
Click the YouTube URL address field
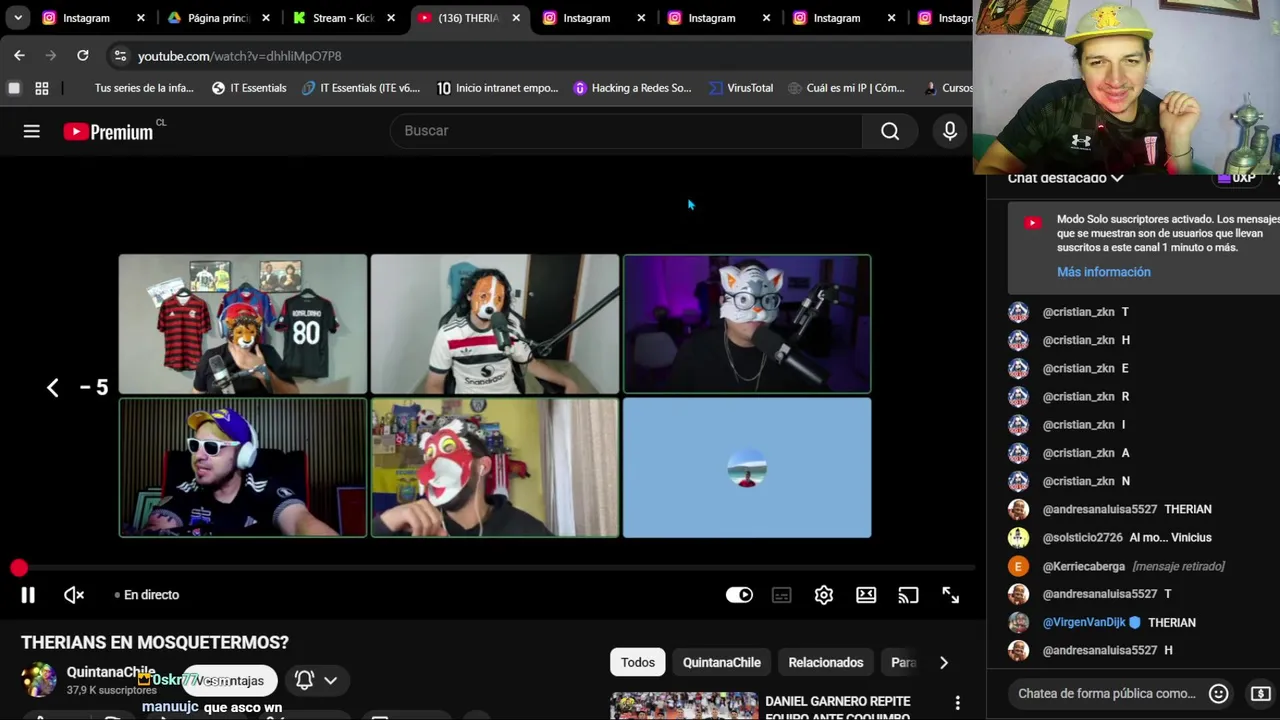[x=240, y=56]
